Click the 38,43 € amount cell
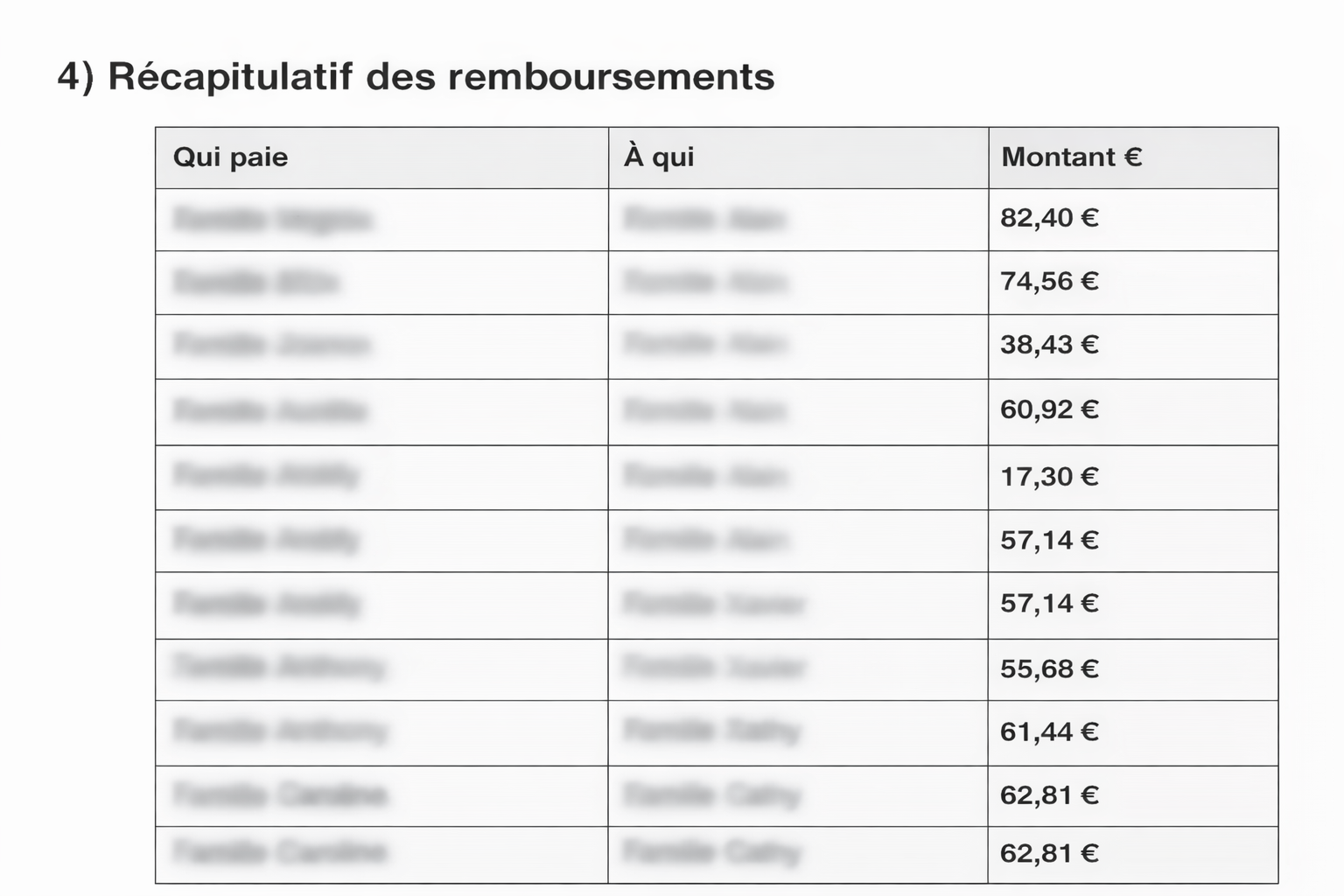The height and width of the screenshot is (896, 1344). coord(1048,346)
